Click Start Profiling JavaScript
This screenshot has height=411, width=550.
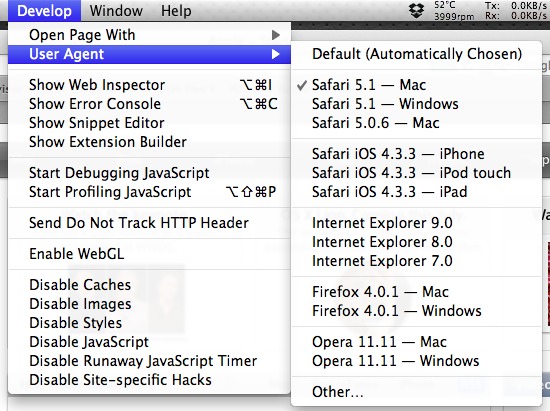pyautogui.click(x=149, y=192)
